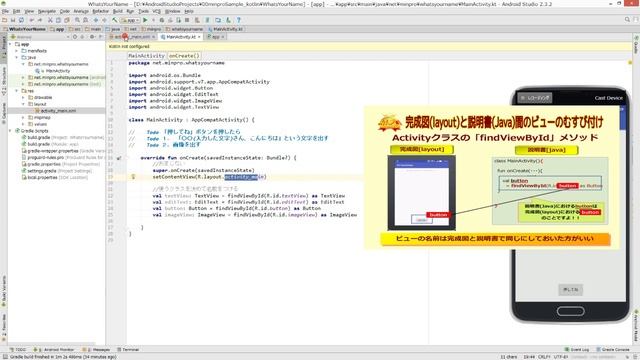Open the Build Variants side panel

point(4,291)
